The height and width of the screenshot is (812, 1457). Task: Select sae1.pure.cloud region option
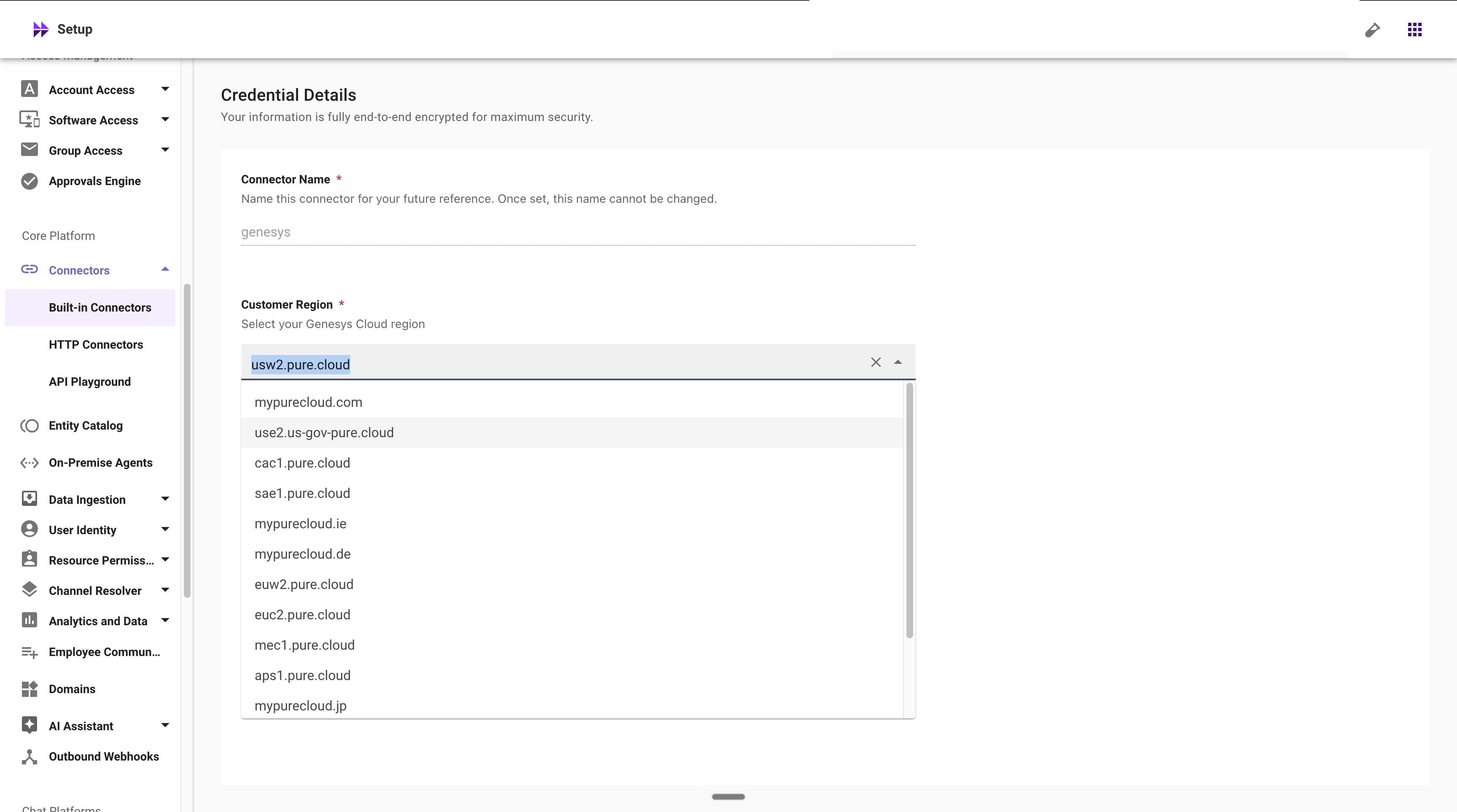[x=572, y=493]
